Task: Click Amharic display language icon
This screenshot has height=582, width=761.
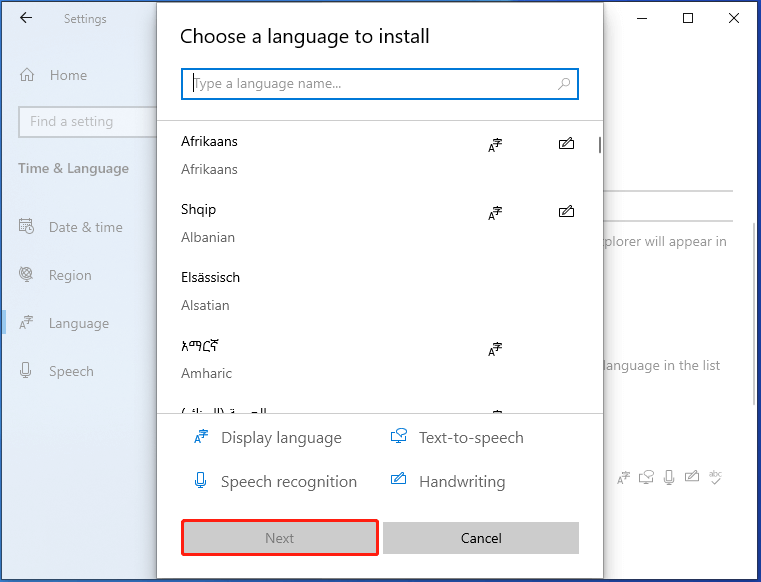Action: point(495,349)
